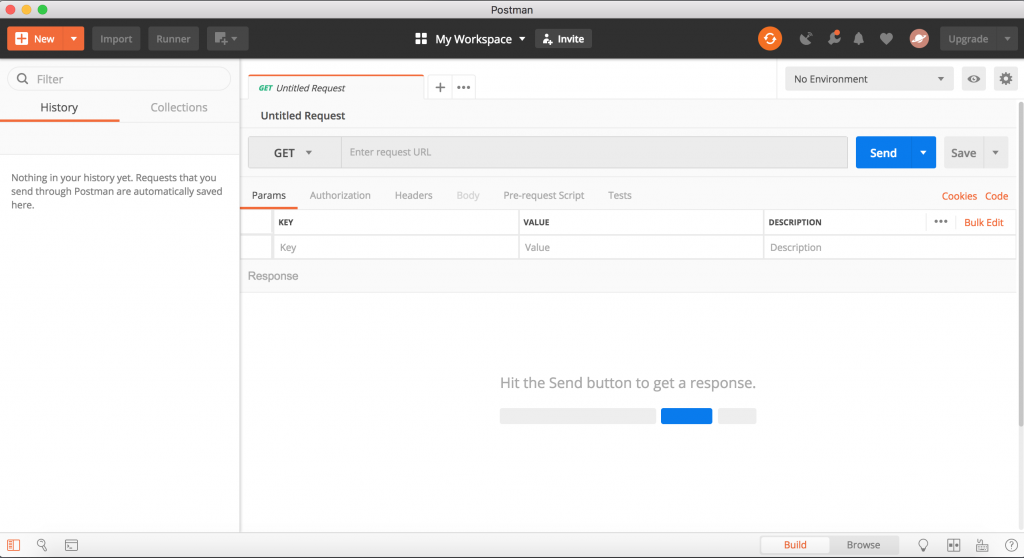Viewport: 1024px width, 558px height.
Task: Click the heart icon in header
Action: pos(886,39)
